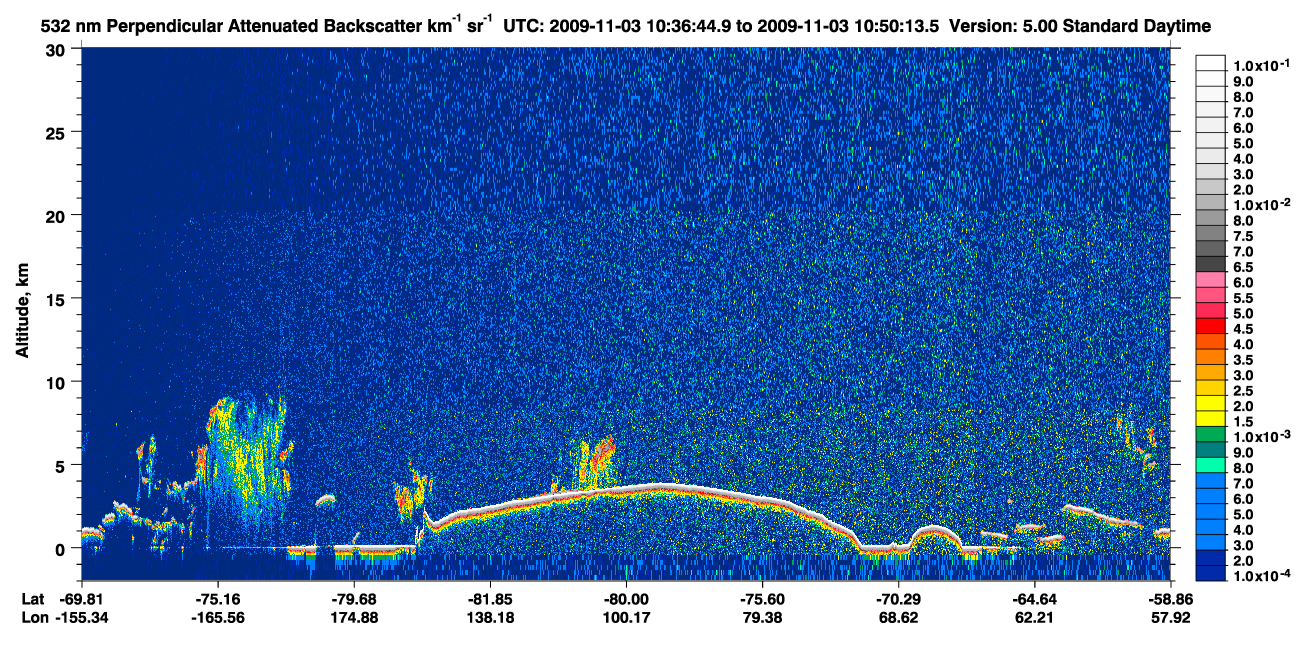This screenshot has width=1300, height=667.
Task: Click the colorbar label 6.5
Action: [1243, 268]
